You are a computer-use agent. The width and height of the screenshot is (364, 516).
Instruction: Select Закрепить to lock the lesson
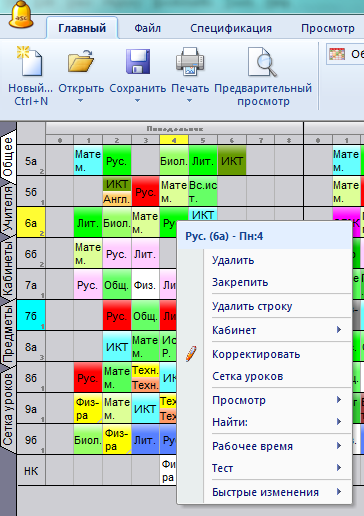coord(240,282)
